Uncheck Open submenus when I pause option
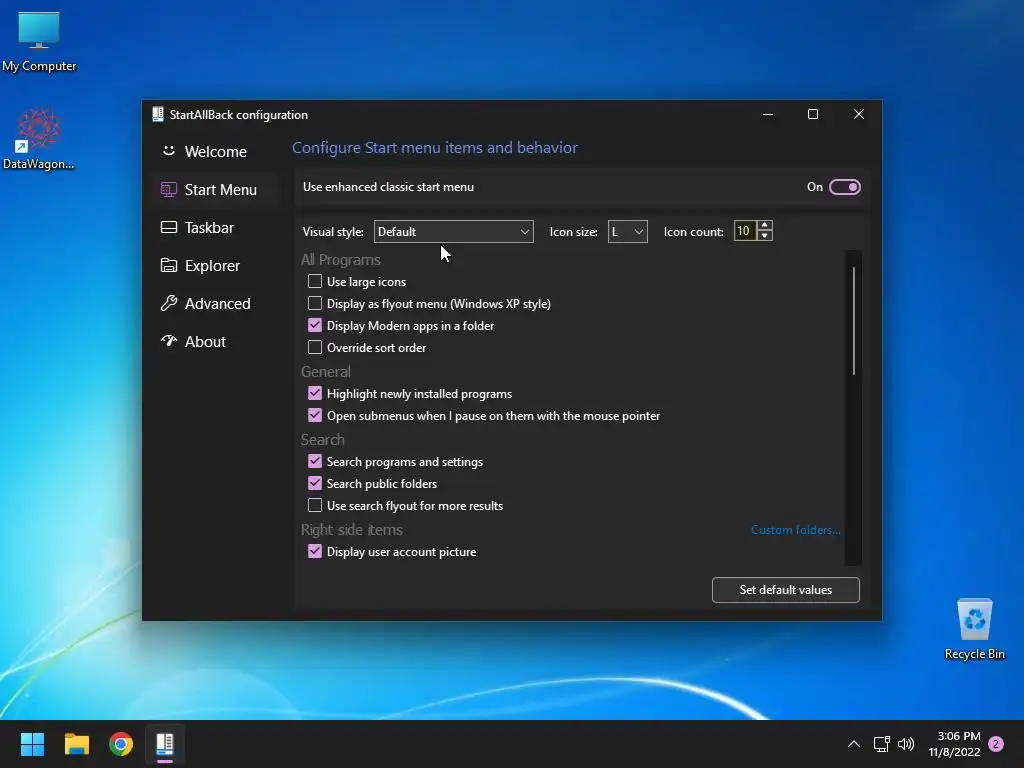The width and height of the screenshot is (1024, 768). click(315, 415)
